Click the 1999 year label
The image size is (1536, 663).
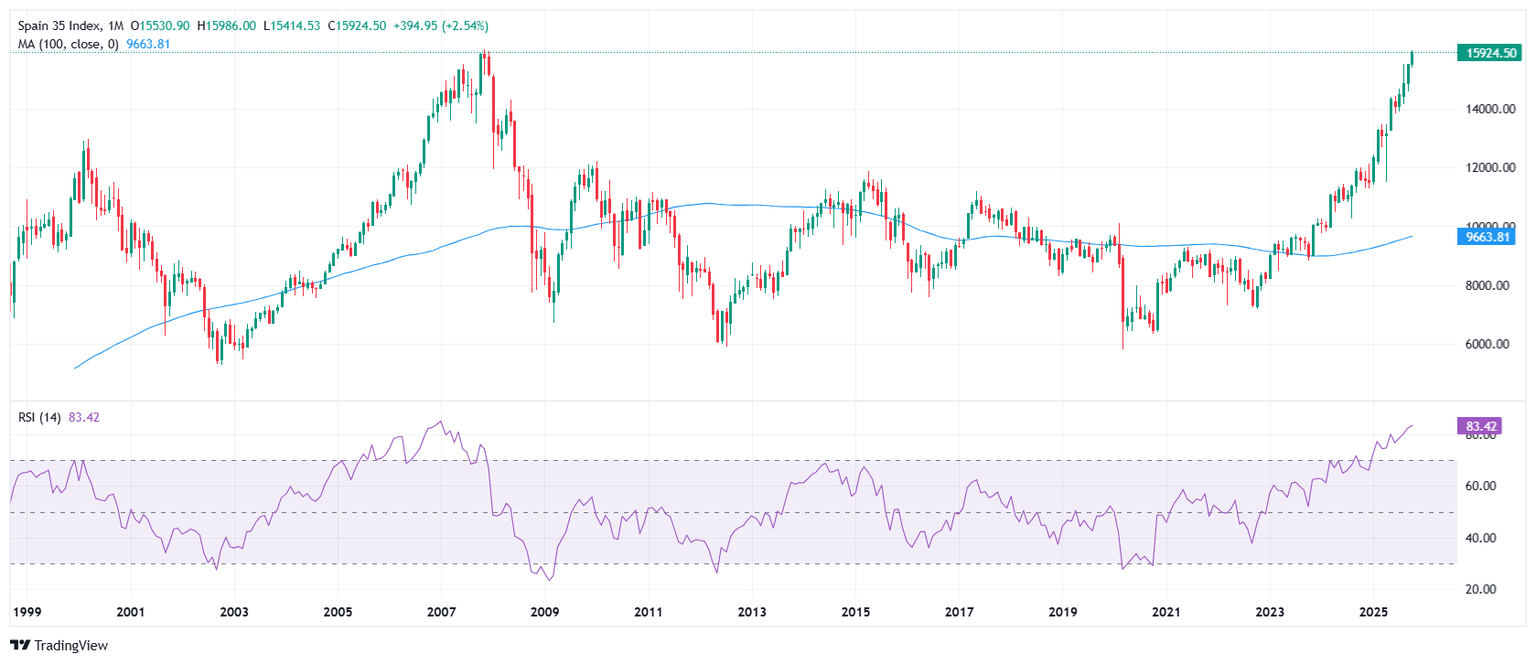coord(25,611)
